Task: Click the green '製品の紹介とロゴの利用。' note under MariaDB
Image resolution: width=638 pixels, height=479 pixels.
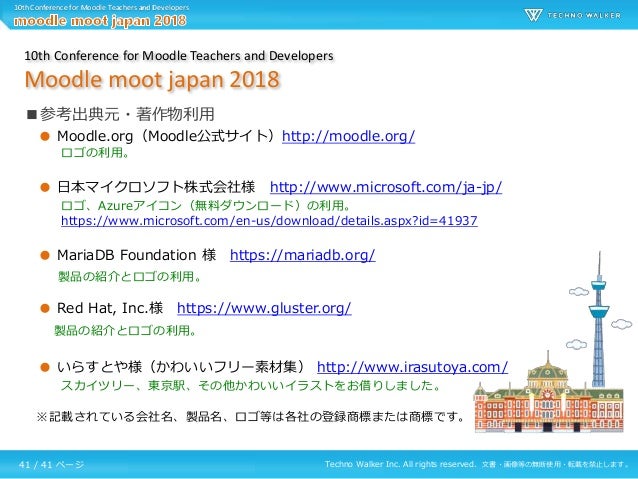Action: (129, 277)
